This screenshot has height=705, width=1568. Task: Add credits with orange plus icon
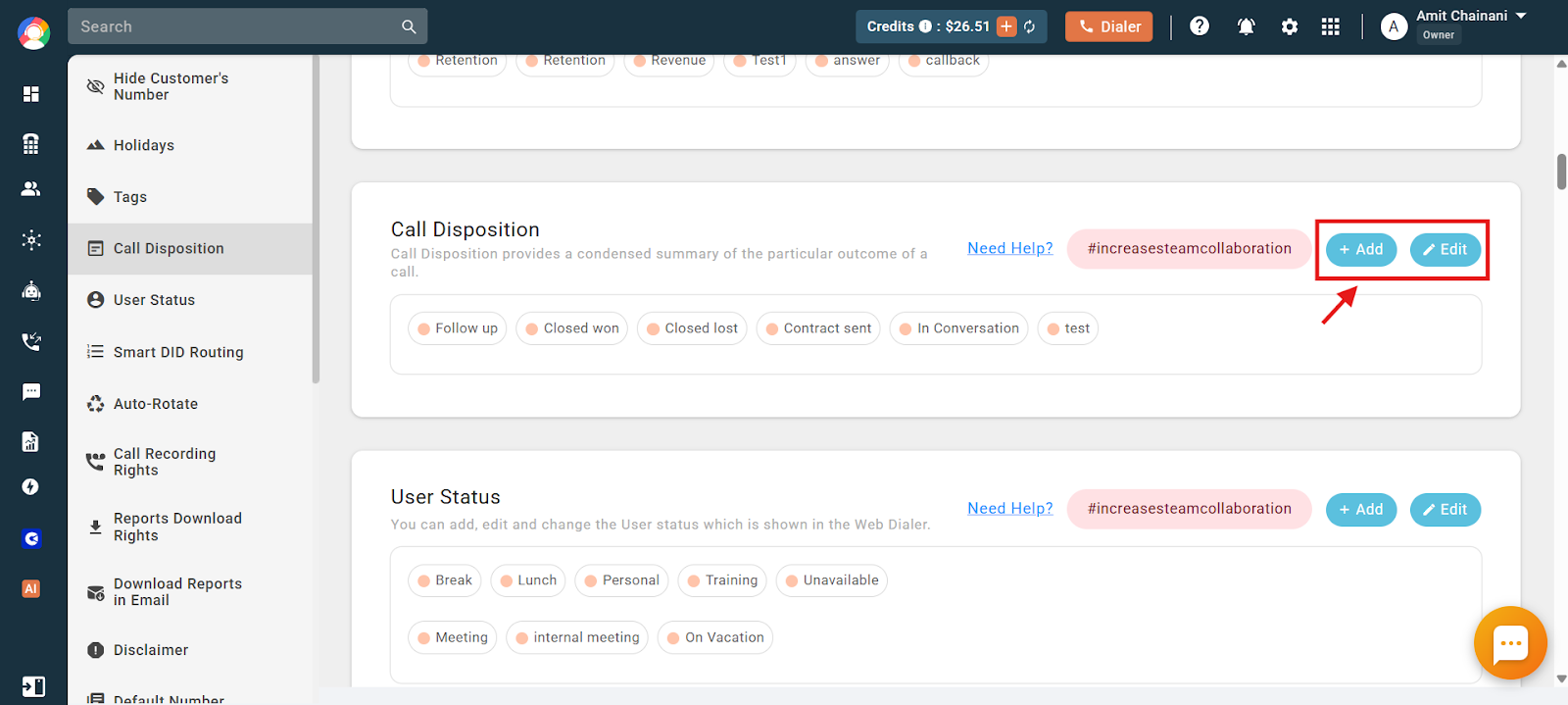pyautogui.click(x=1006, y=26)
